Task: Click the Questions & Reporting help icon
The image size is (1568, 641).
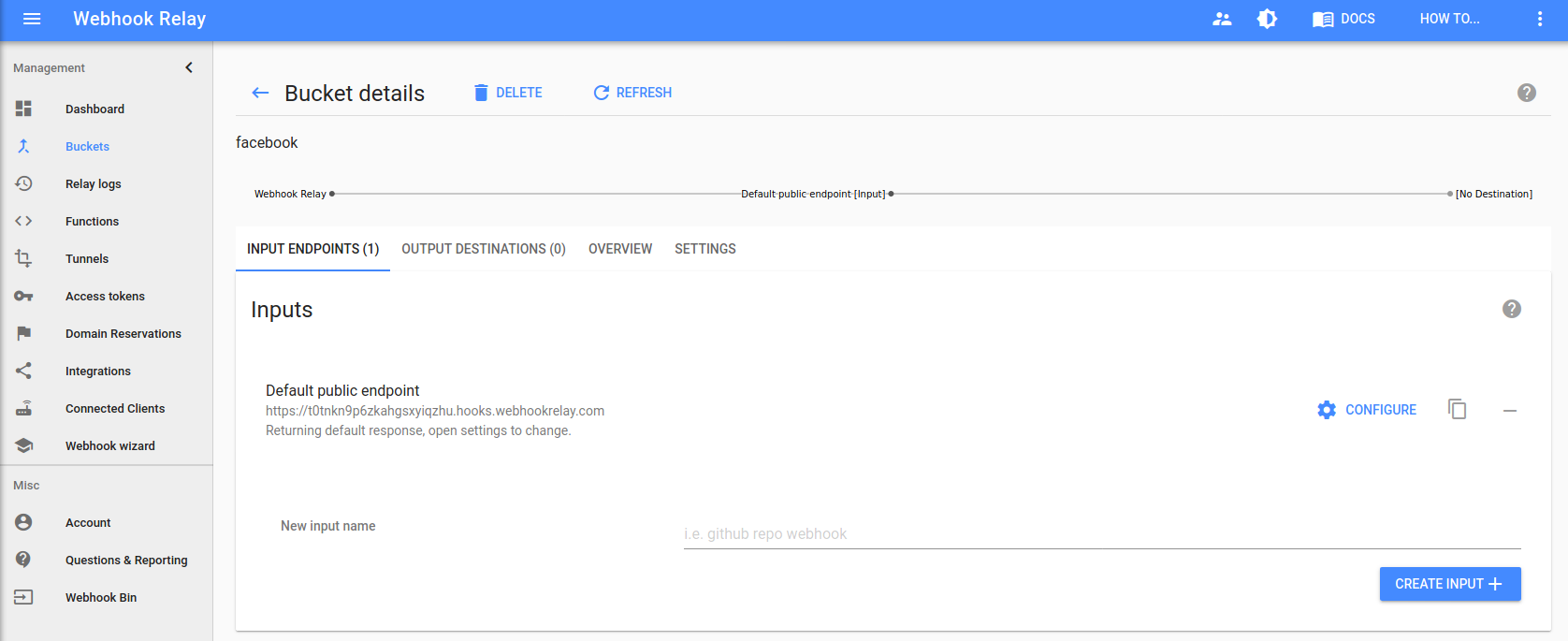Action: point(23,560)
